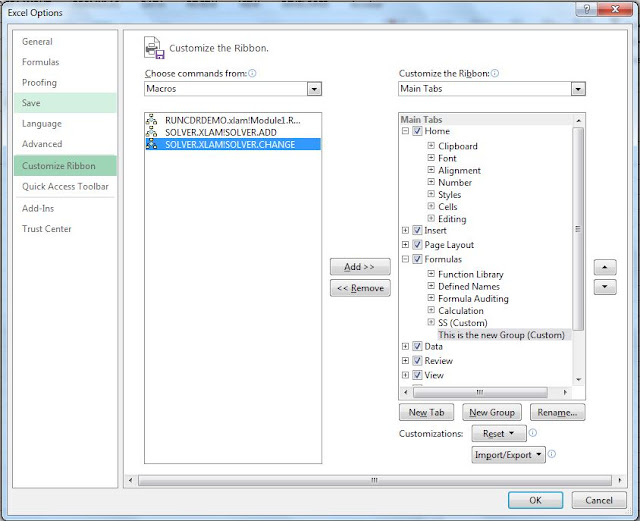The image size is (640, 521).
Task: Click the Customize the Ribbon header icon
Action: pos(154,48)
